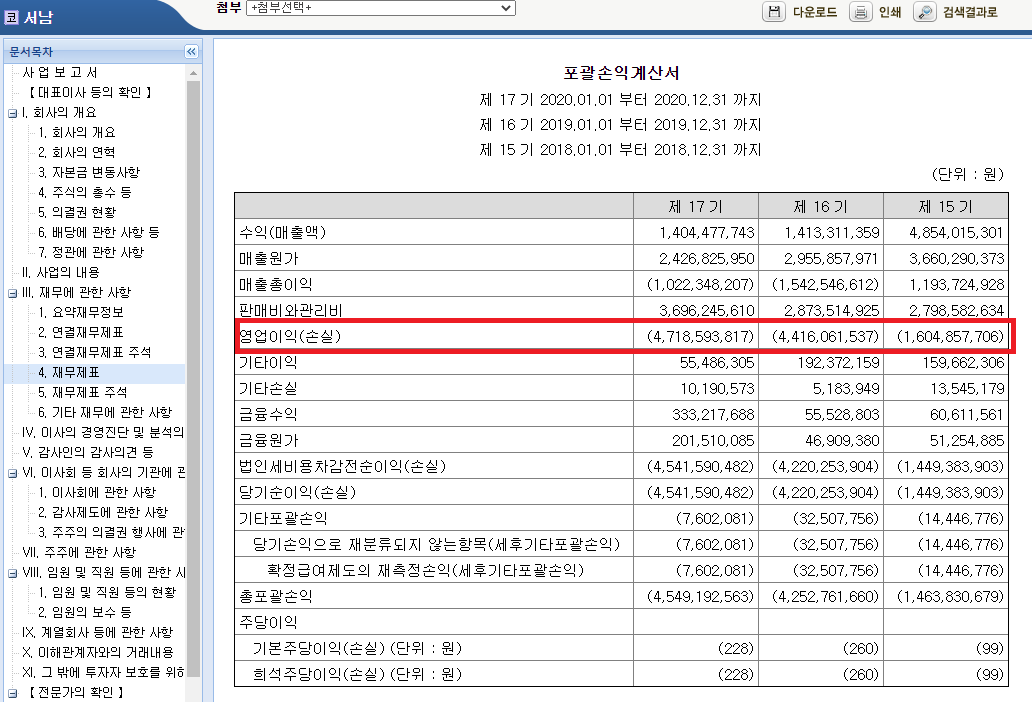The width and height of the screenshot is (1032, 702).
Task: Click the 기본주당이익(손실) row label
Action: [357, 648]
